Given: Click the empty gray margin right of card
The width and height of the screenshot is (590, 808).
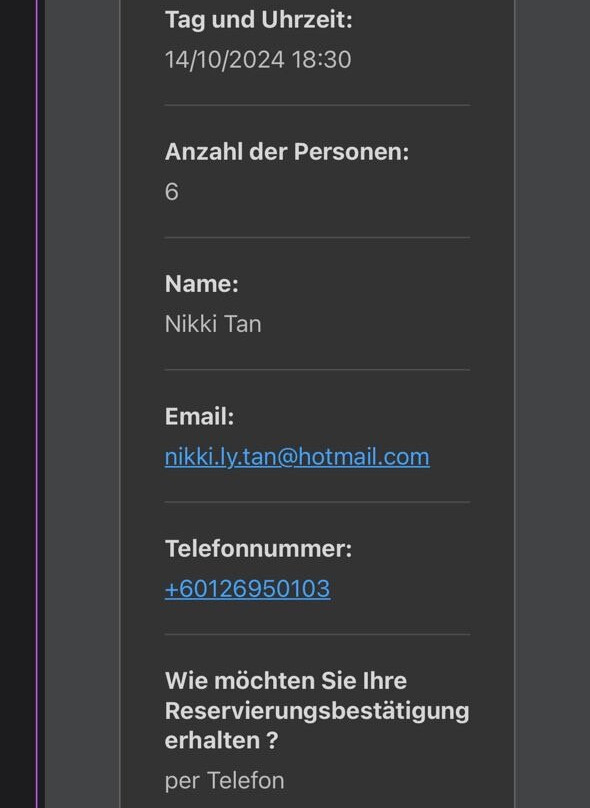Looking at the screenshot, I should [552, 404].
